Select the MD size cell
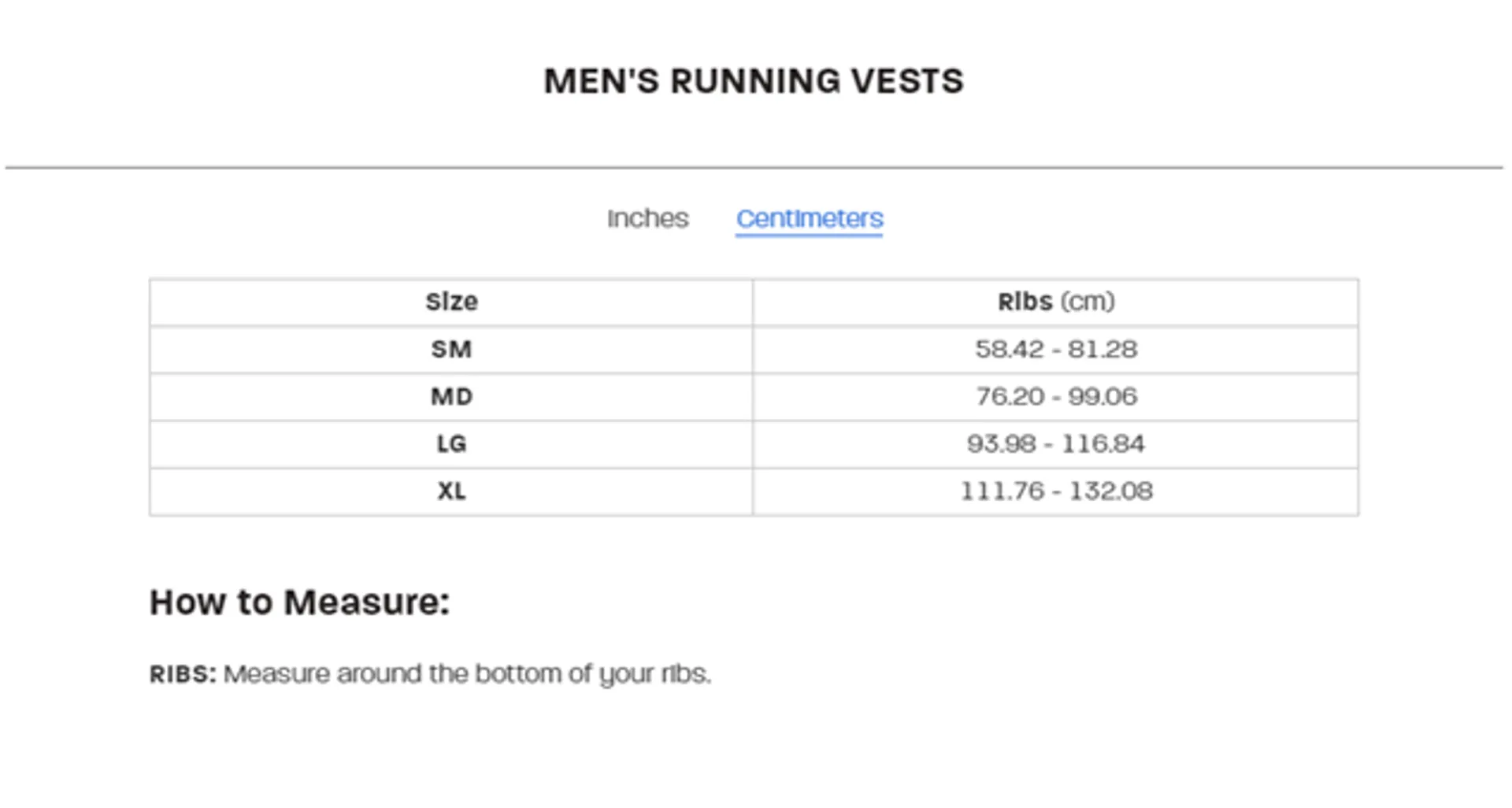The image size is (1512, 808). (x=450, y=396)
